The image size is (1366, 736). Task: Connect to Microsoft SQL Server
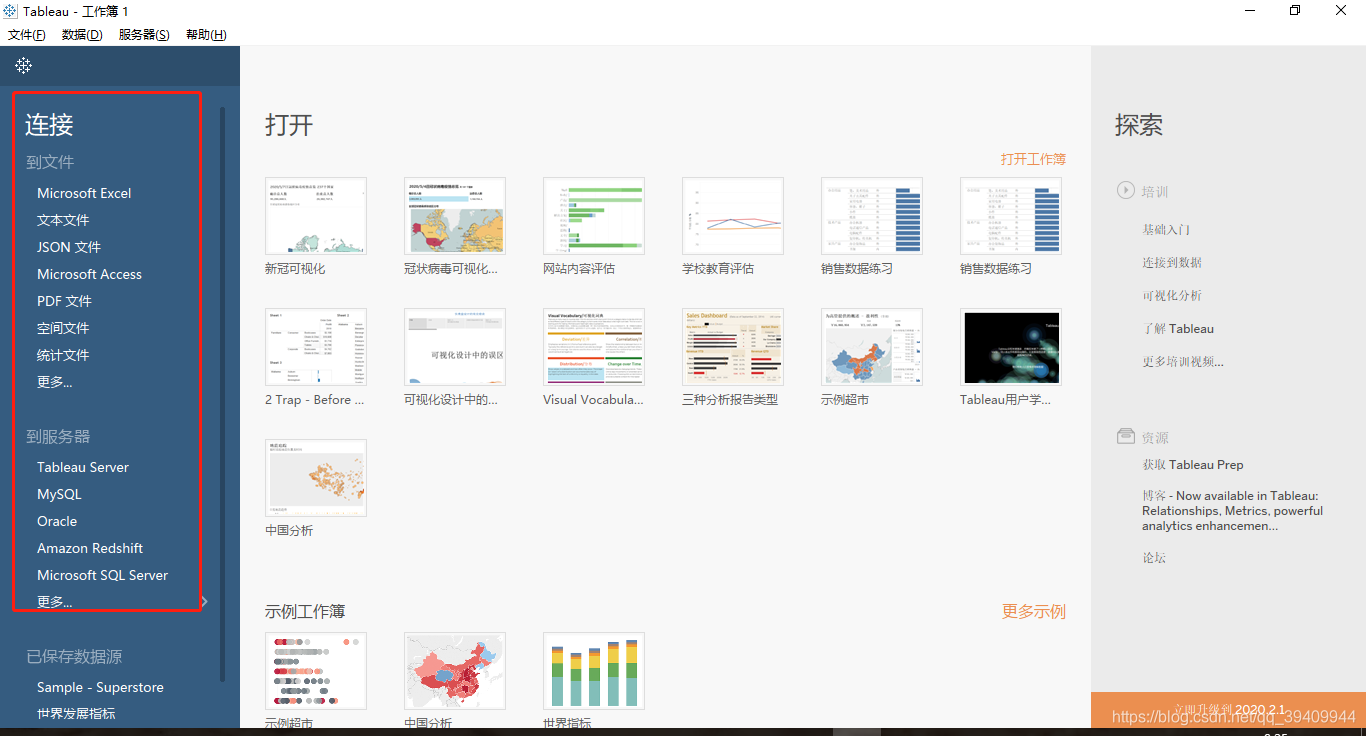[x=102, y=575]
